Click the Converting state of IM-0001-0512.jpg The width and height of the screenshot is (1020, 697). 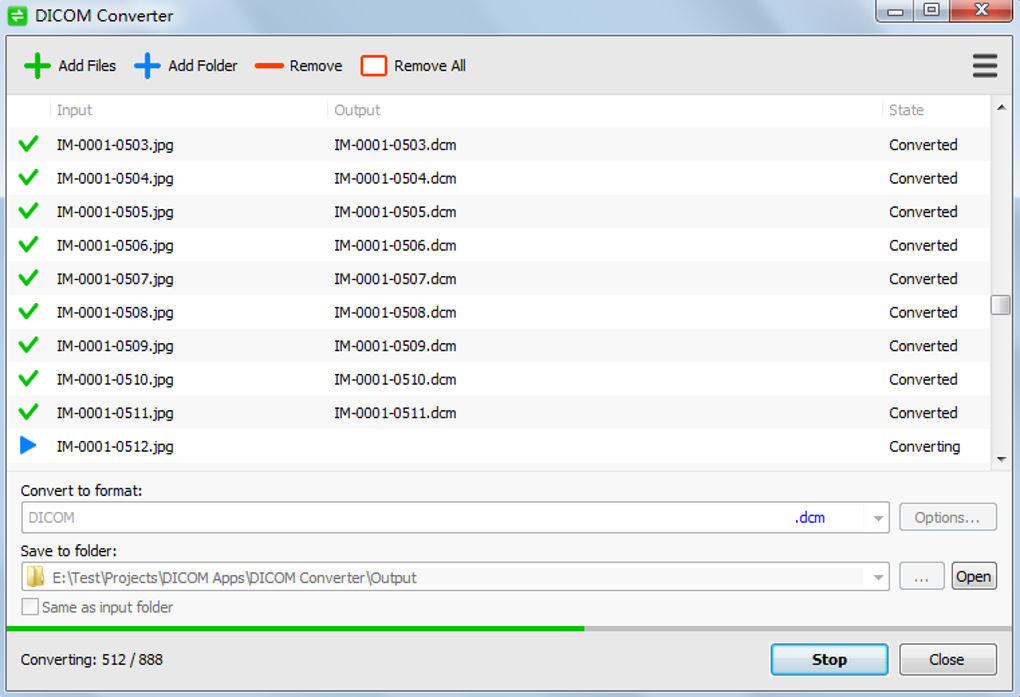pos(924,446)
